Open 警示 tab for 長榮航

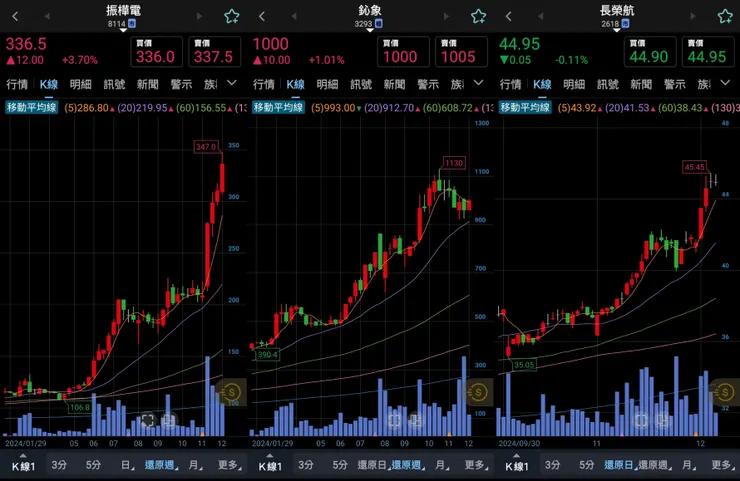click(x=674, y=84)
